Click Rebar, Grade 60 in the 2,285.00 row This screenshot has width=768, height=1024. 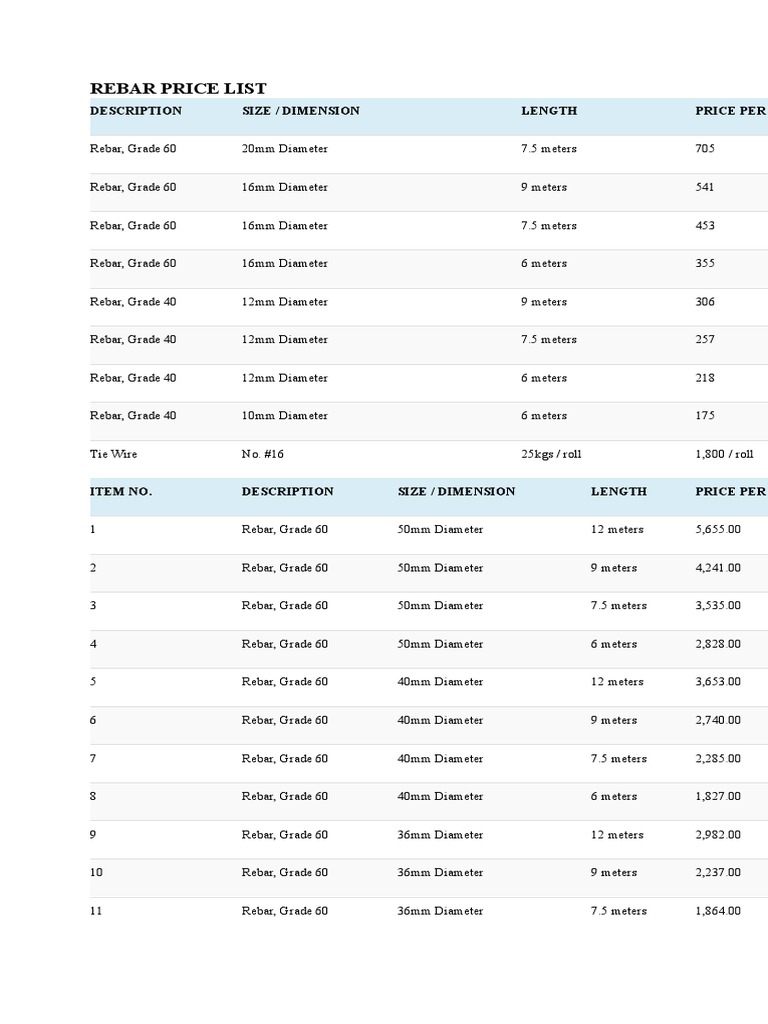click(285, 758)
